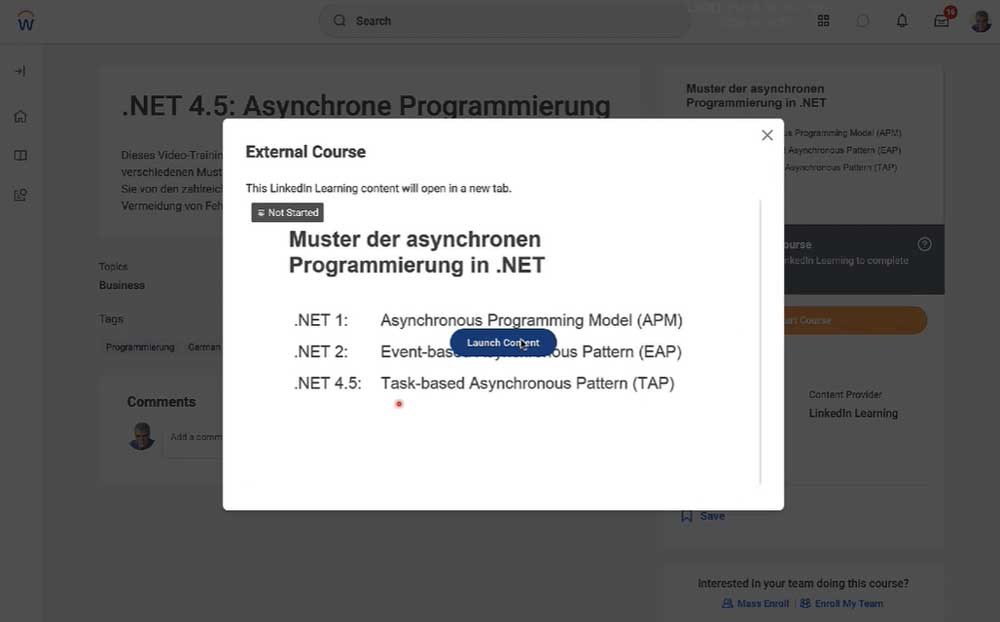Click the Task-based Asynchronous Pattern (TAP) line
This screenshot has height=622, width=1000.
coord(527,383)
